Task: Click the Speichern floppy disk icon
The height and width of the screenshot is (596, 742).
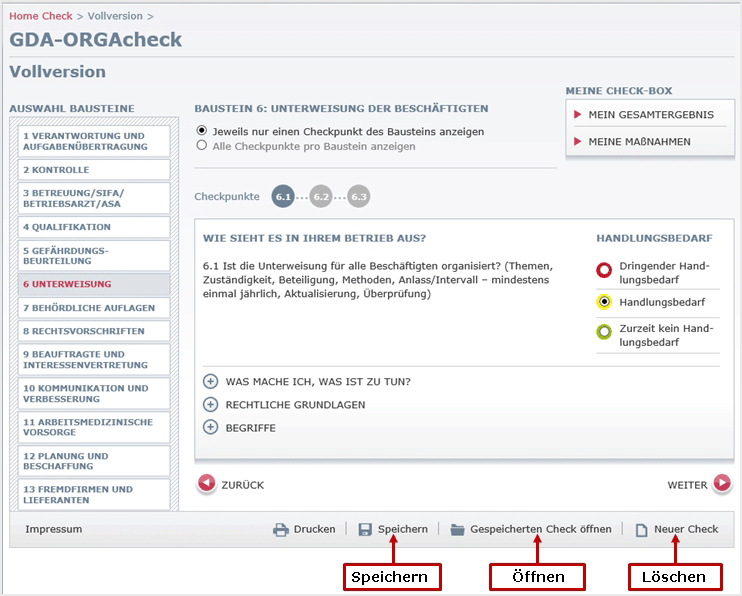Action: tap(365, 529)
